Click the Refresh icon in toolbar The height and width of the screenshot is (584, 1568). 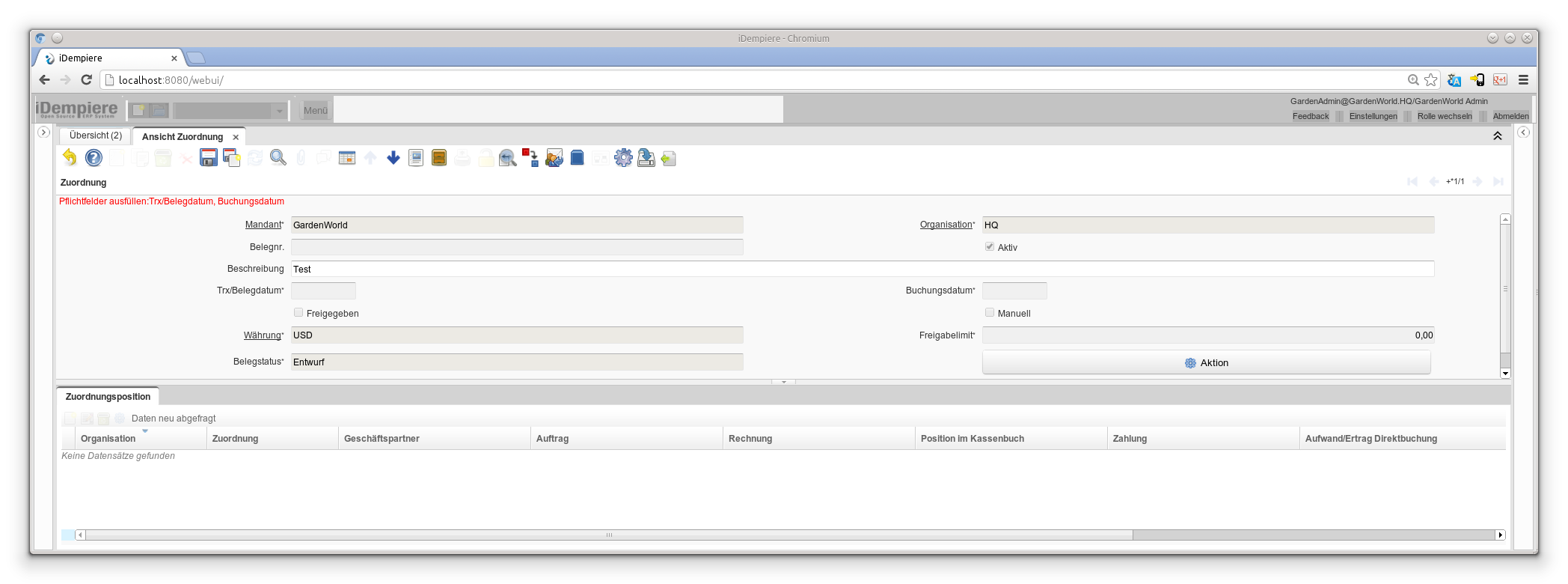point(255,157)
